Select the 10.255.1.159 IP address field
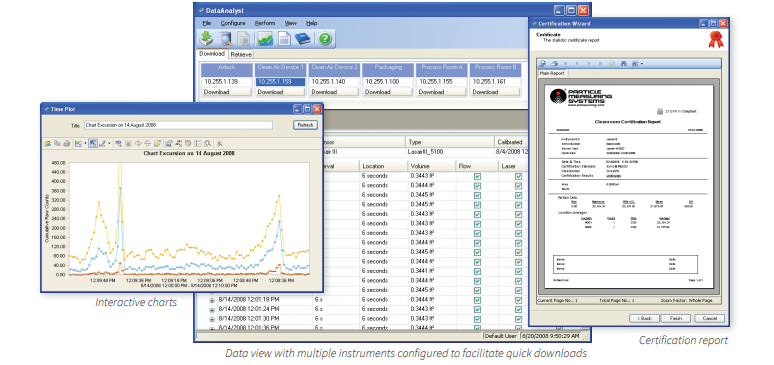Viewport: 774px width, 365px height. pos(280,81)
